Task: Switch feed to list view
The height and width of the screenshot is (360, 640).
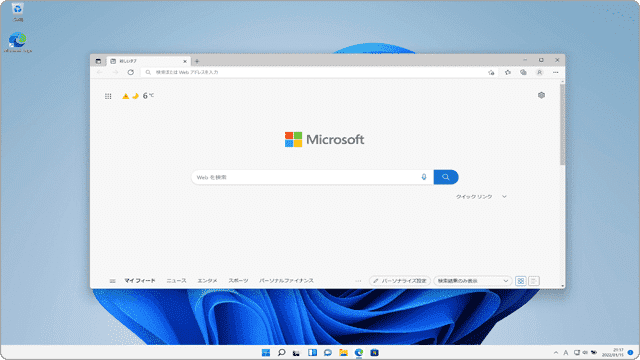Action: [533, 281]
